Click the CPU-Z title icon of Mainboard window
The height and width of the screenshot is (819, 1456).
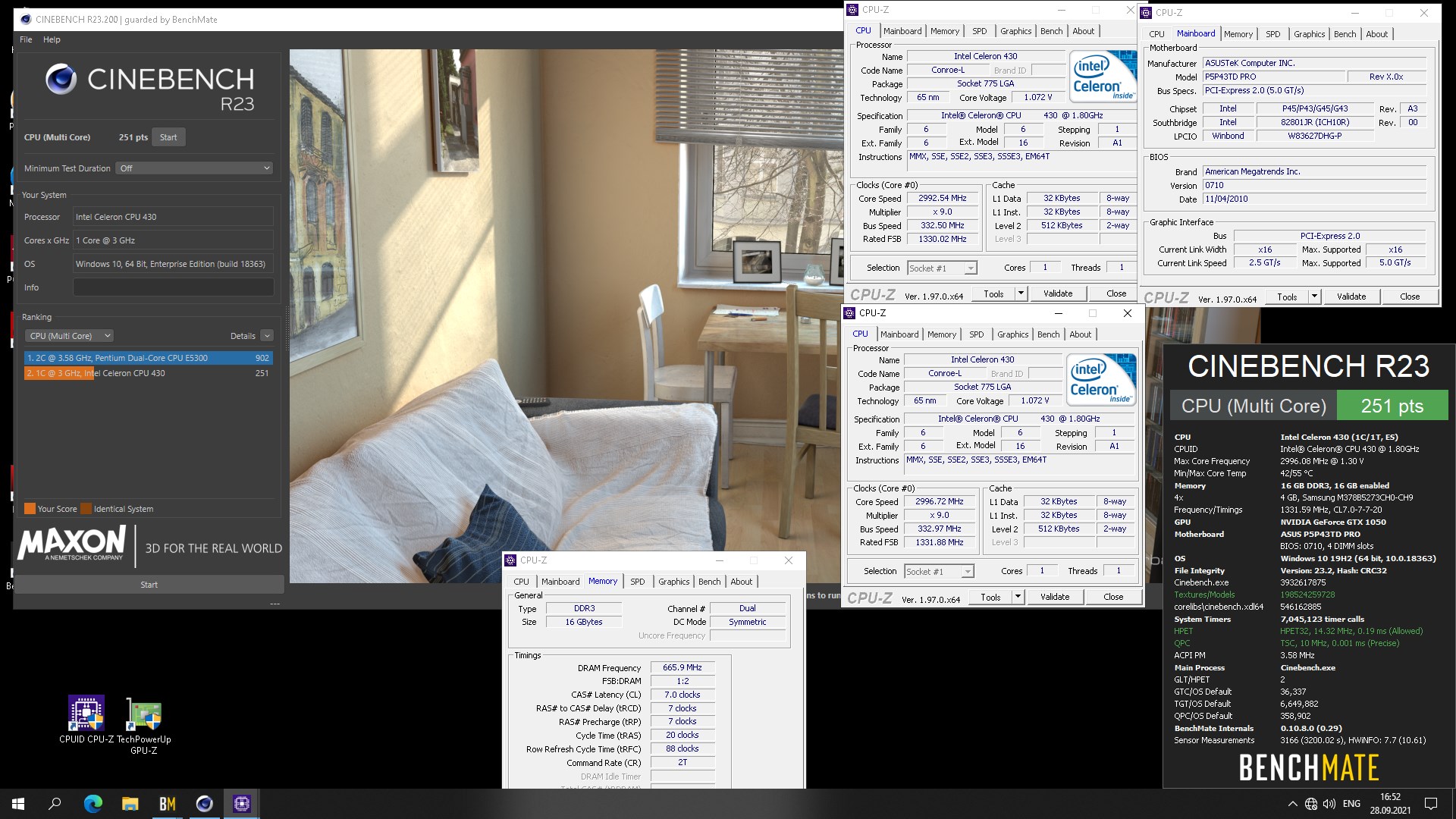[1147, 13]
